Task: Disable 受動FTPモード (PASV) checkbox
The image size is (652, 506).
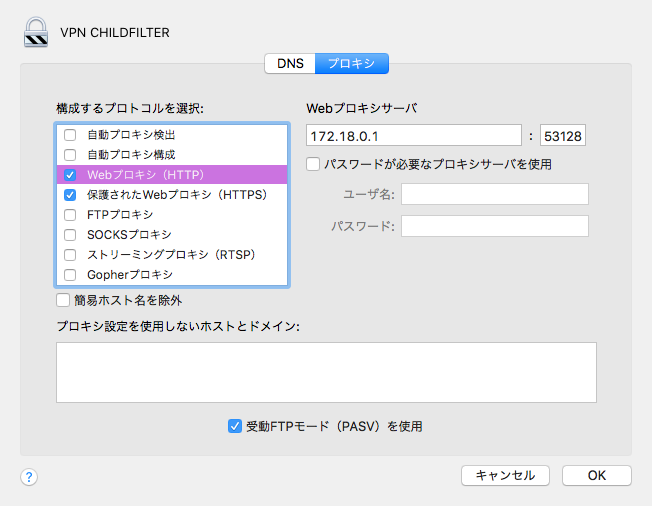Action: (235, 426)
